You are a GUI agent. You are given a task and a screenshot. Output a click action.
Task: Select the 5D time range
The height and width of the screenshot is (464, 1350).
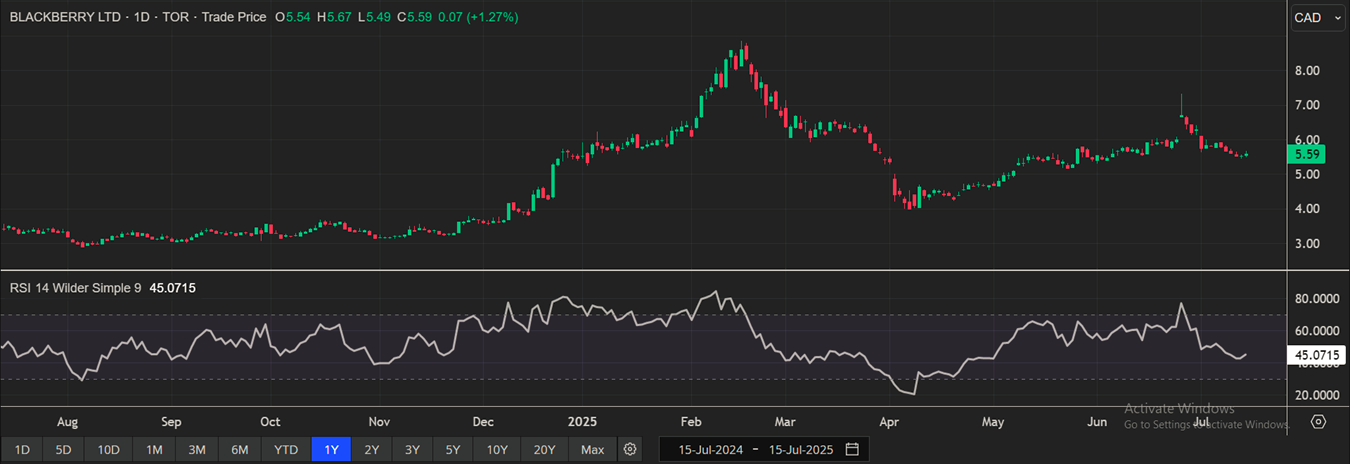63,450
